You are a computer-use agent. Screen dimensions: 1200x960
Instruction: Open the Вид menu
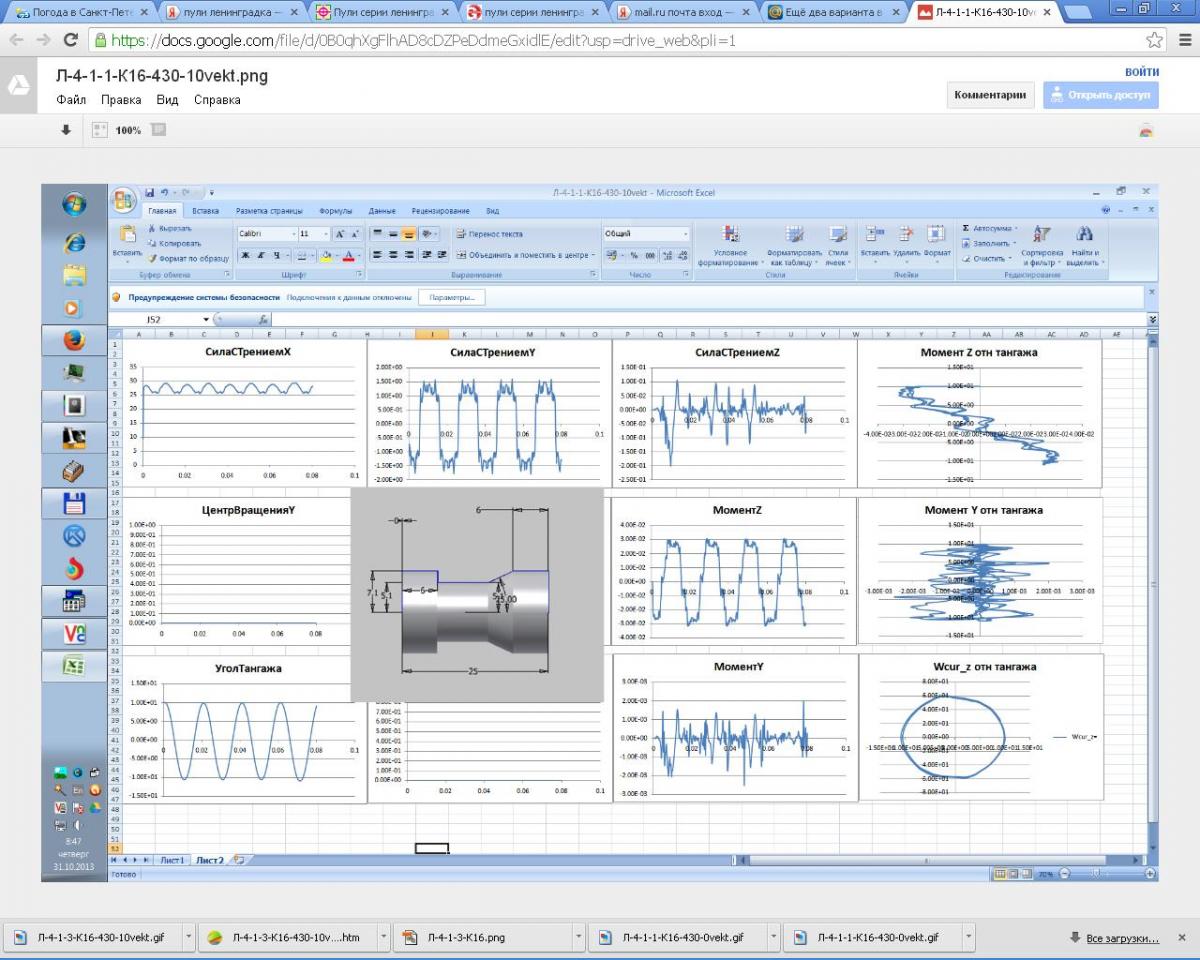tap(167, 100)
